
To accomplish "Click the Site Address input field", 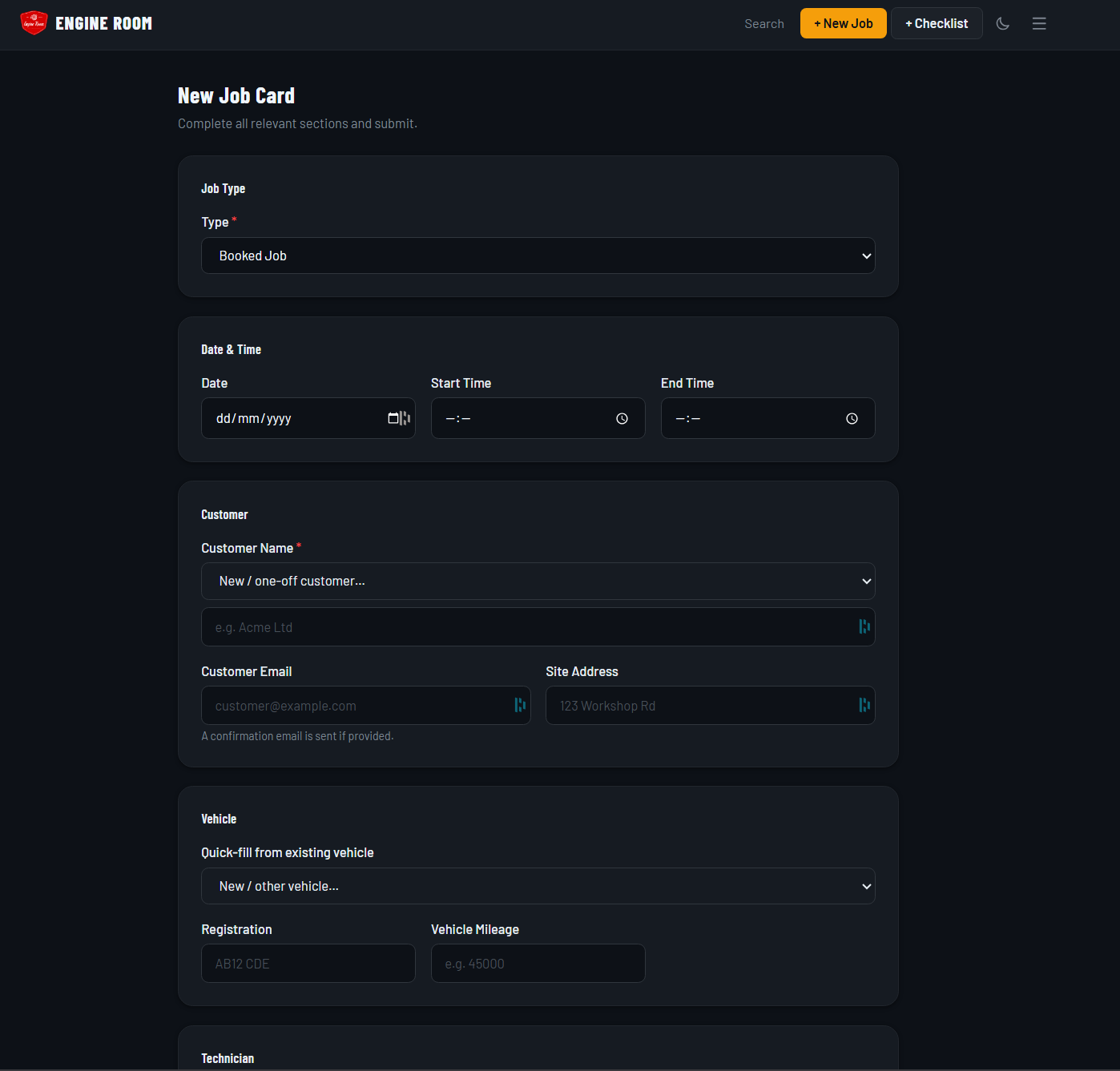I will 710,705.
